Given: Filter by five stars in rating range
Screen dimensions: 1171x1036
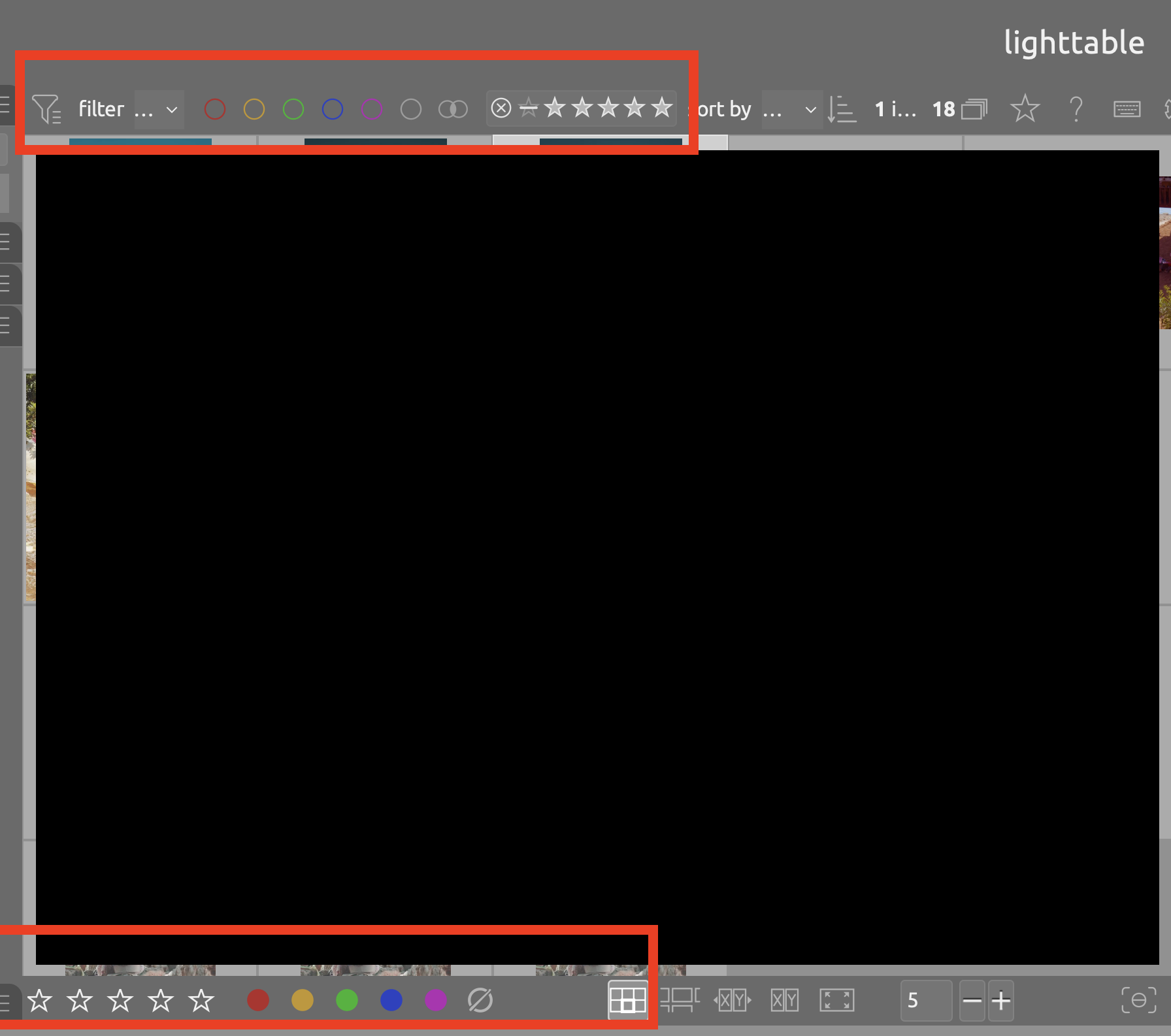Looking at the screenshot, I should 662,107.
